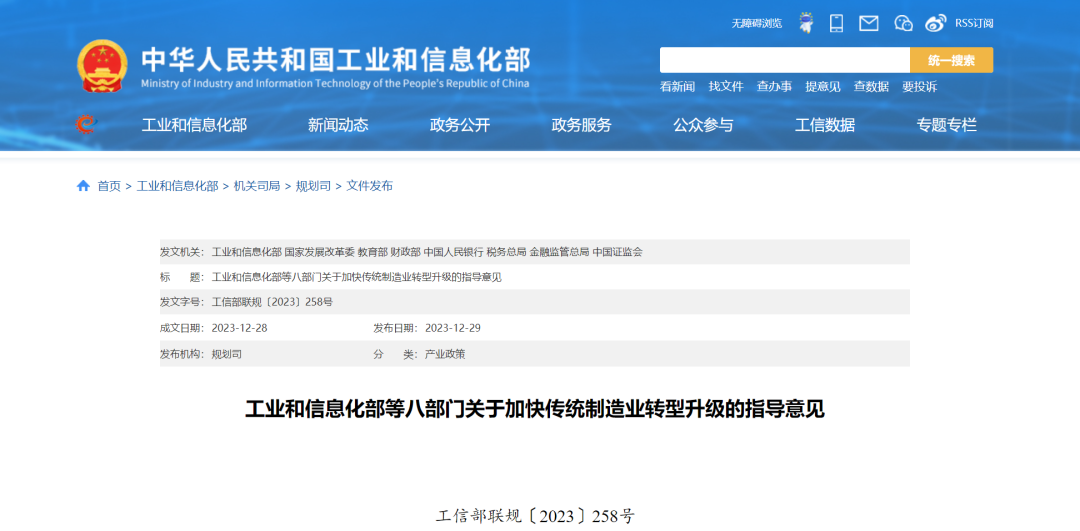This screenshot has height=531, width=1080.
Task: Open 新闻动态 navigation menu
Action: coord(338,125)
